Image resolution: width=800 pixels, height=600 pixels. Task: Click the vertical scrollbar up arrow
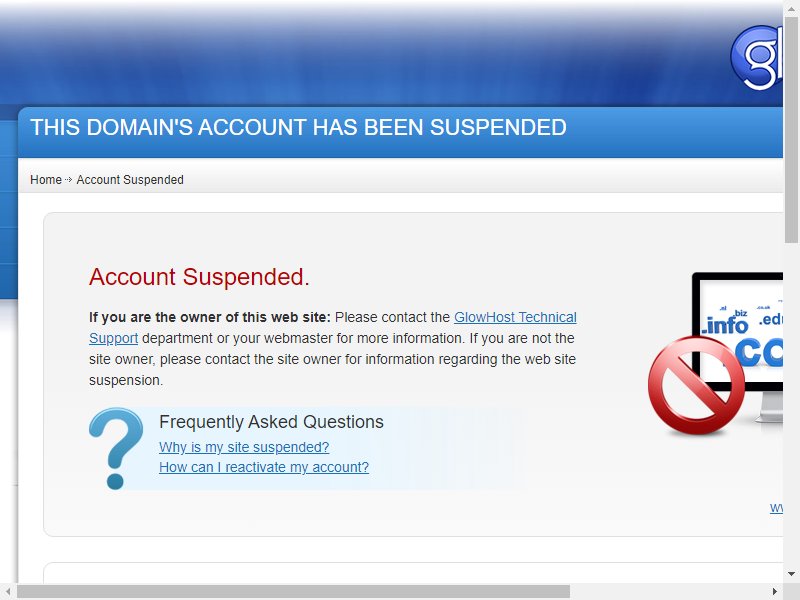point(791,7)
